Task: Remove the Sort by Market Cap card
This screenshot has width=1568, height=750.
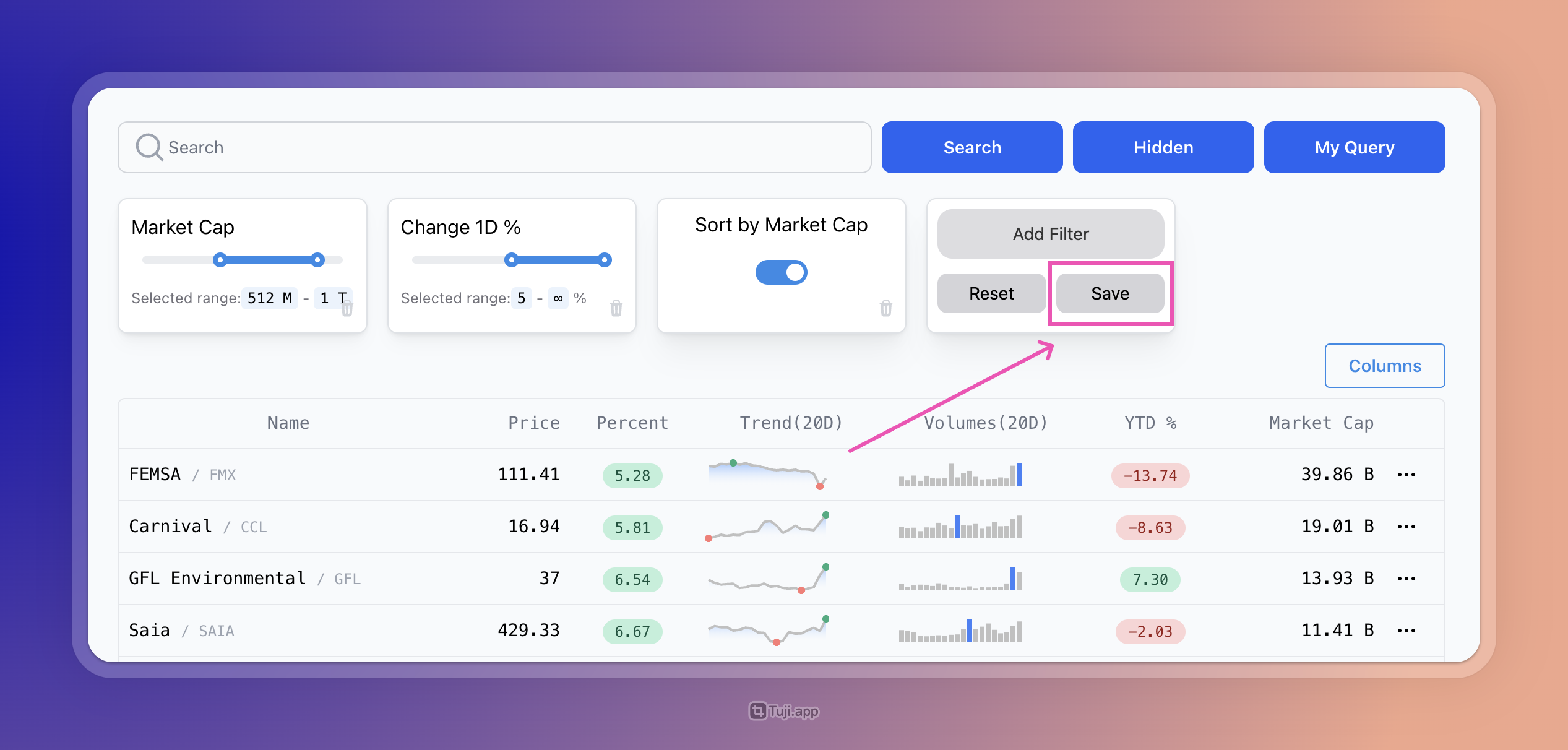Action: coord(886,308)
